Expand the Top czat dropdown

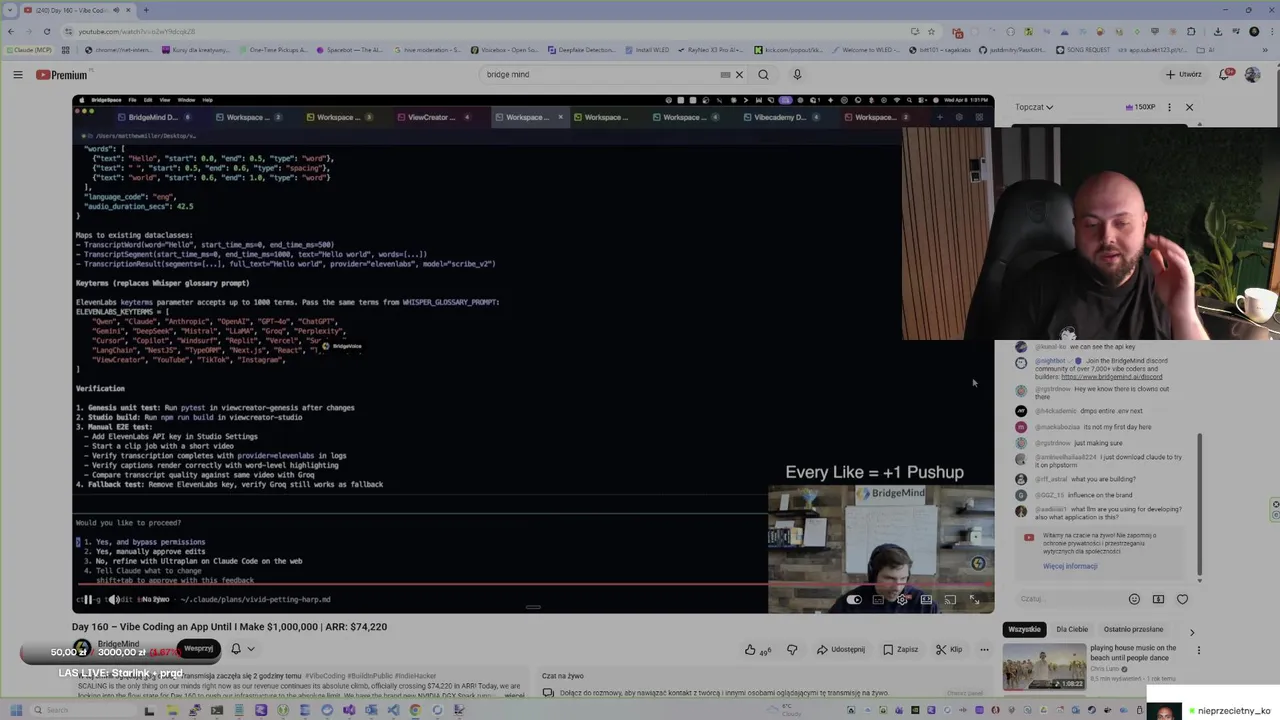(1034, 107)
